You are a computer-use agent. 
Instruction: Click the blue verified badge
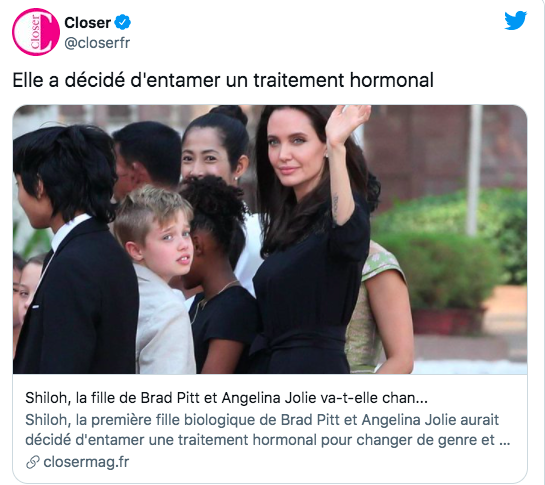point(123,23)
